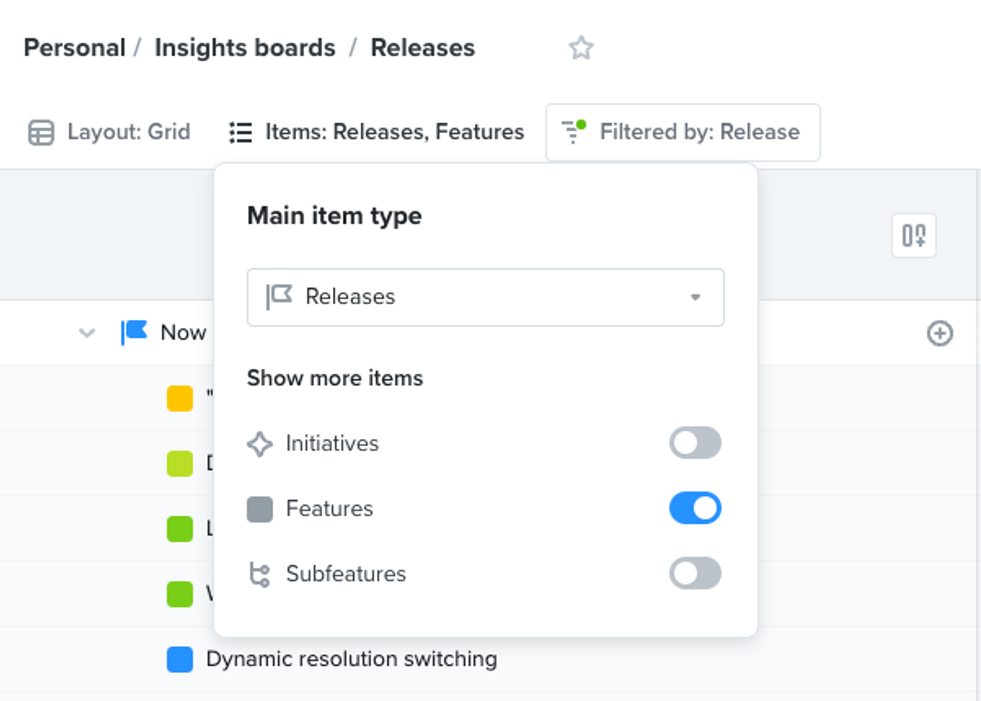This screenshot has height=701, width=981.
Task: Select Insights boards in the breadcrumb
Action: click(x=244, y=47)
